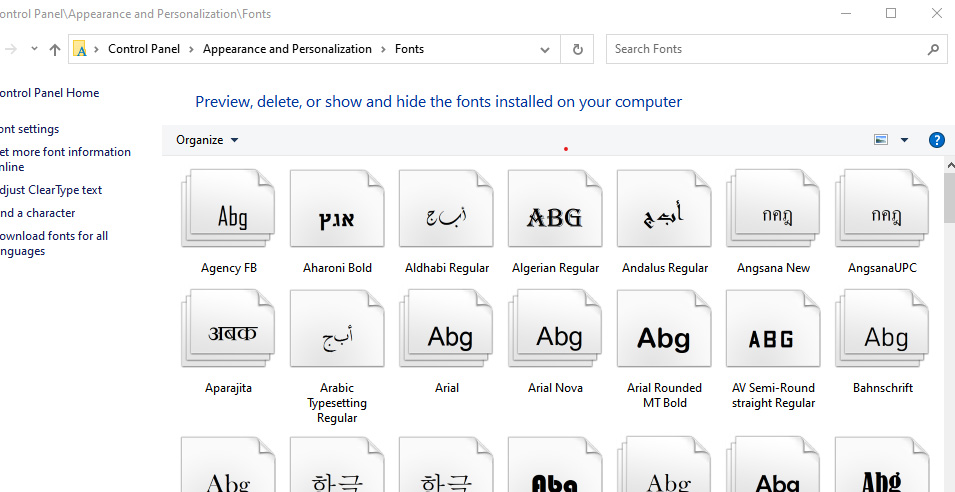Click the 'Algerian Regular' name label

[x=555, y=268]
